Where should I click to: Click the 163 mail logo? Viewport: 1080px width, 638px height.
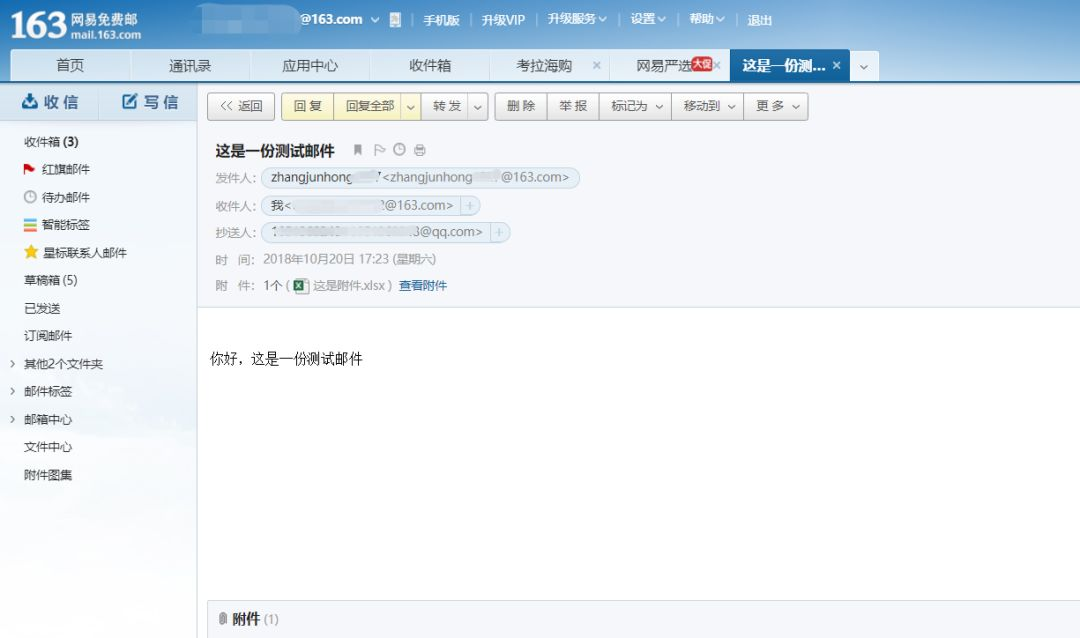click(x=75, y=25)
